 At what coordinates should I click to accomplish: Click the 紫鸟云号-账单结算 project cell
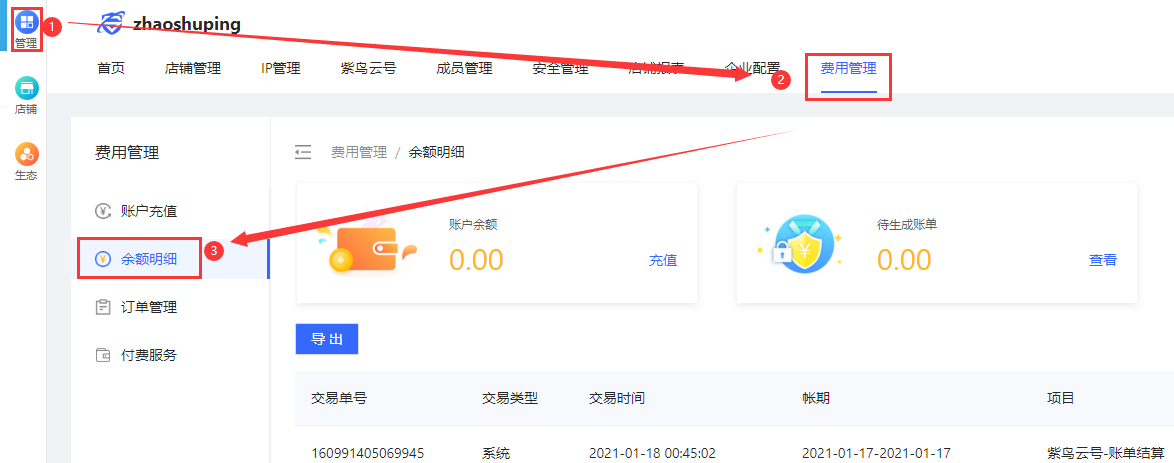pos(1107,453)
